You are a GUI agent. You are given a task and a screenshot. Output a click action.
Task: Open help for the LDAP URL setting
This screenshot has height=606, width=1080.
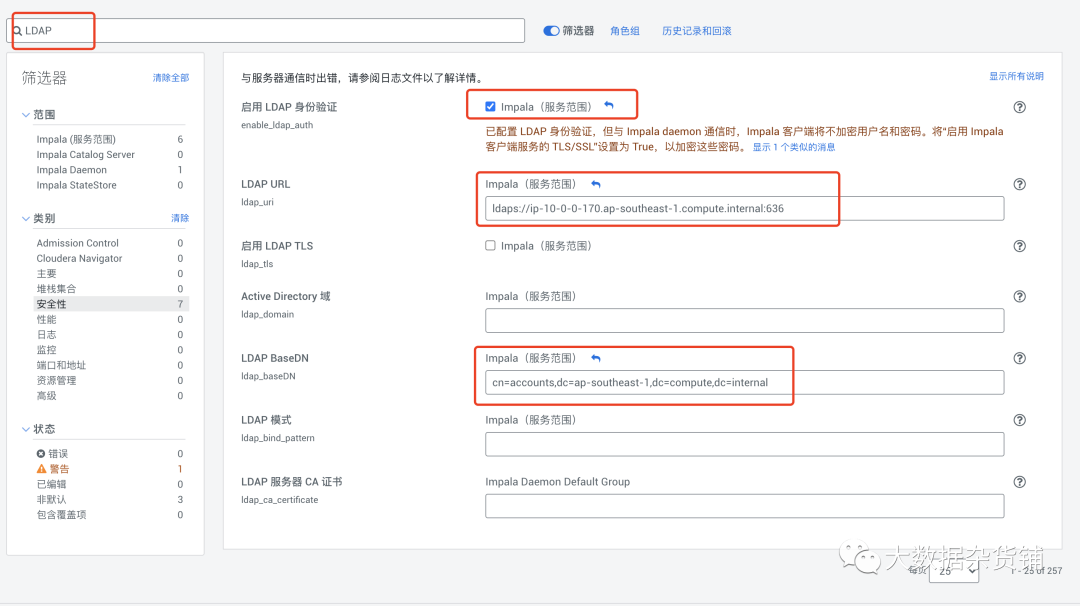[x=1019, y=184]
